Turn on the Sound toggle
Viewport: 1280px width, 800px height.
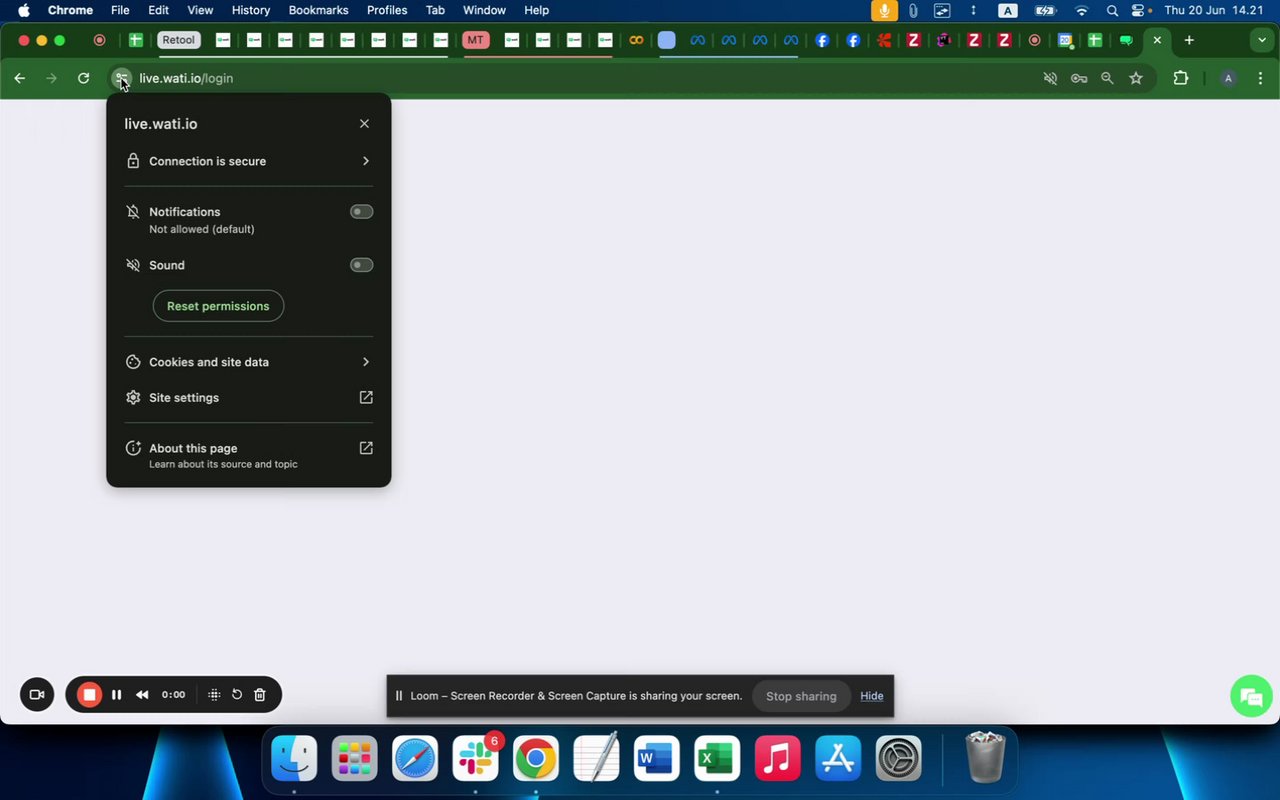click(361, 265)
